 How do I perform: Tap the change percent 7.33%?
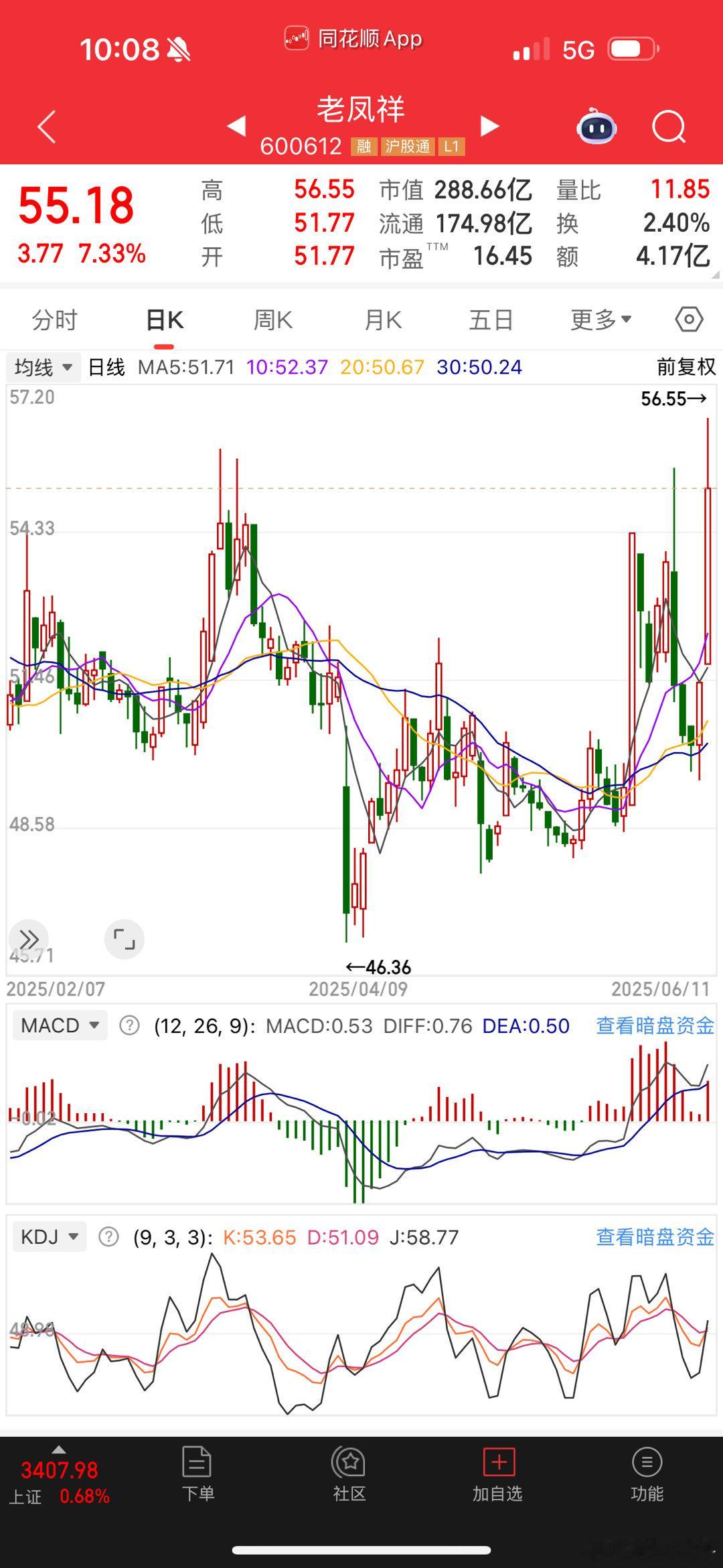(x=112, y=254)
